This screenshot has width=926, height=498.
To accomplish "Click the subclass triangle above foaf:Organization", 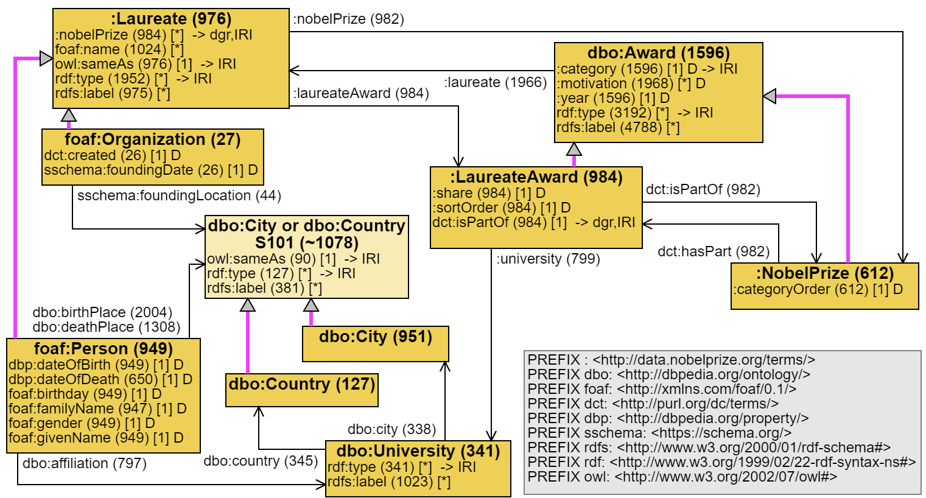I will point(68,117).
